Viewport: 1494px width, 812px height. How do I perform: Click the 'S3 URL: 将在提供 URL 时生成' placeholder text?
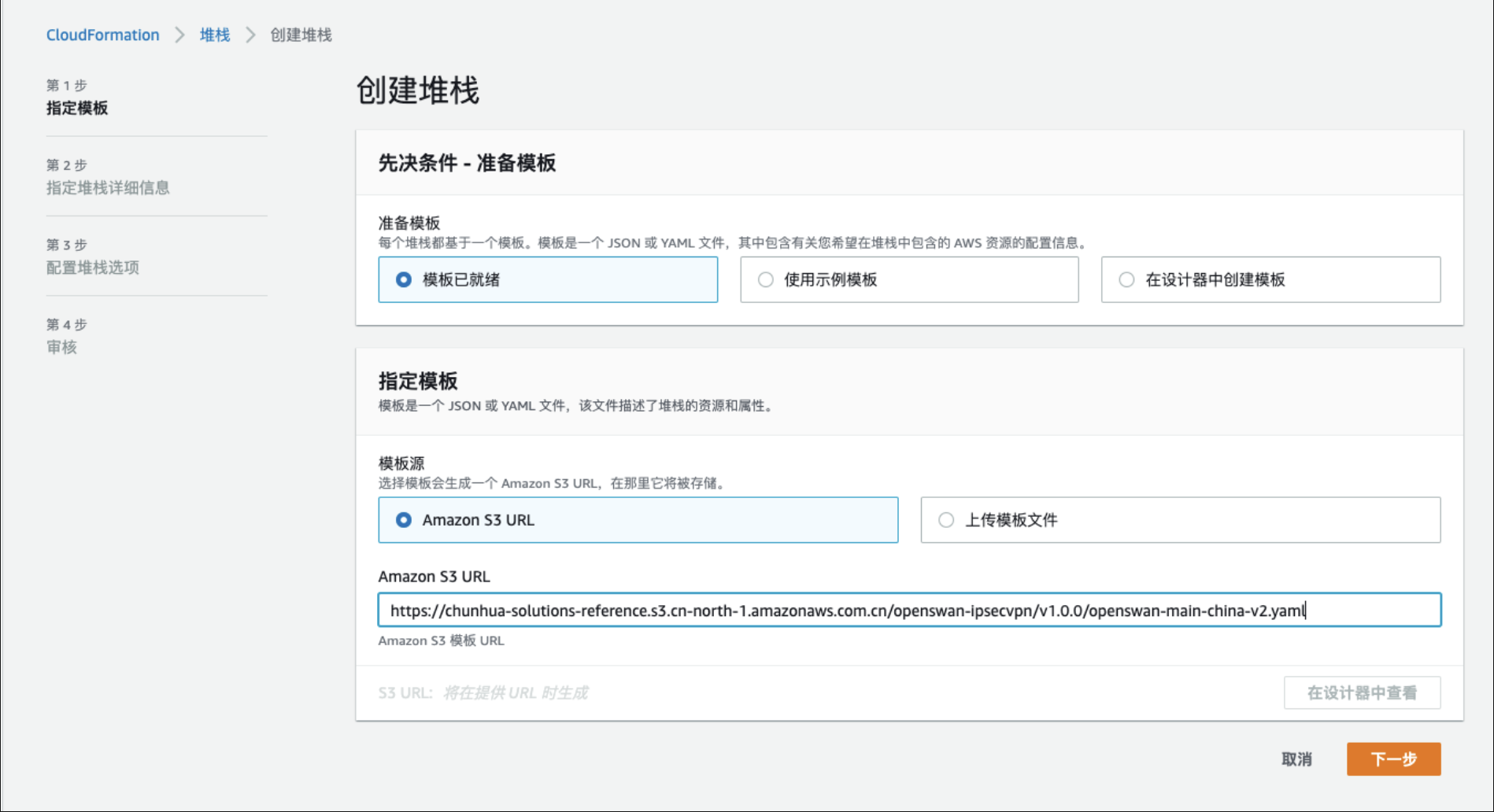483,692
